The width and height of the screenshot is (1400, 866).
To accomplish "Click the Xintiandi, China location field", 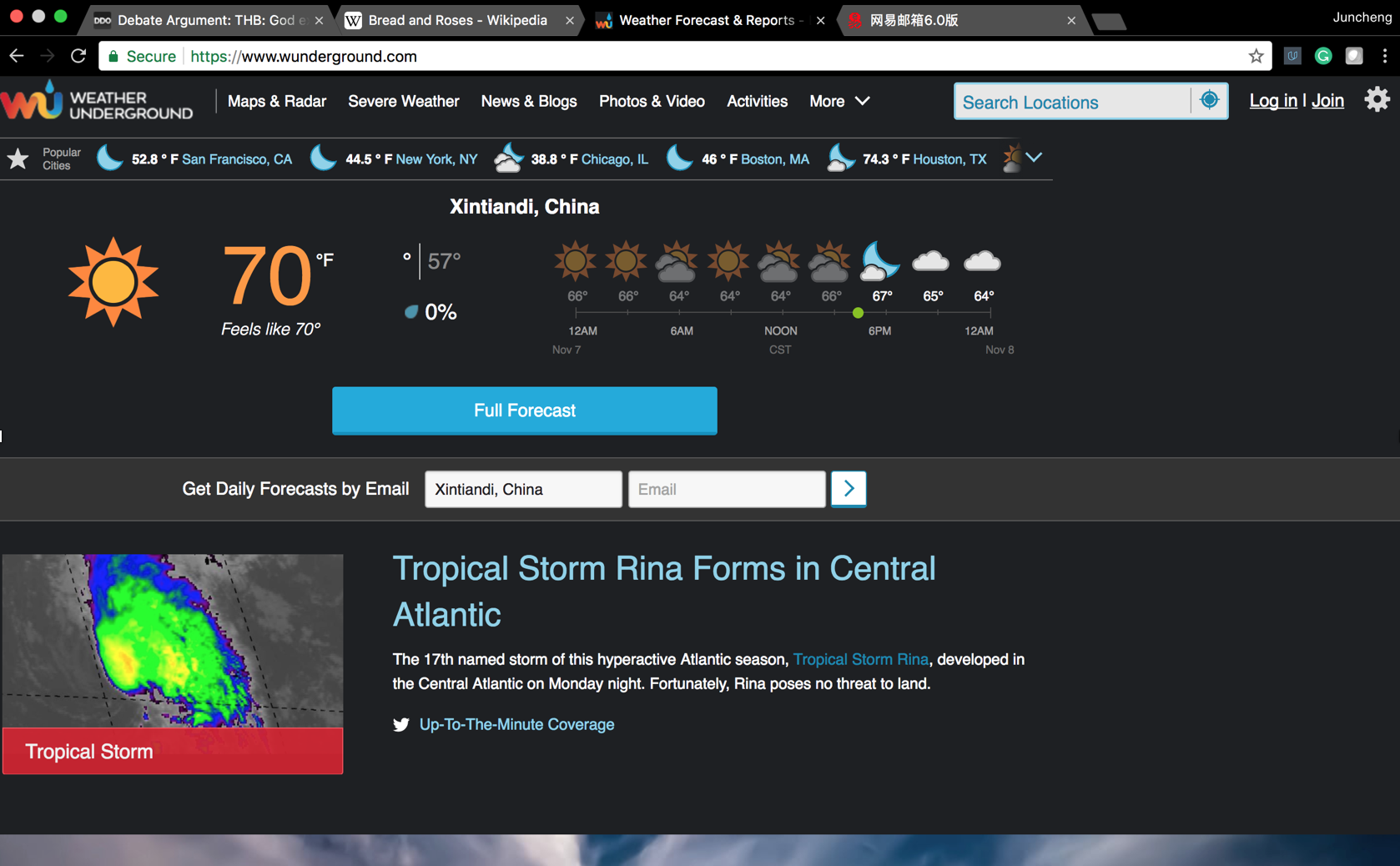I will [x=523, y=489].
